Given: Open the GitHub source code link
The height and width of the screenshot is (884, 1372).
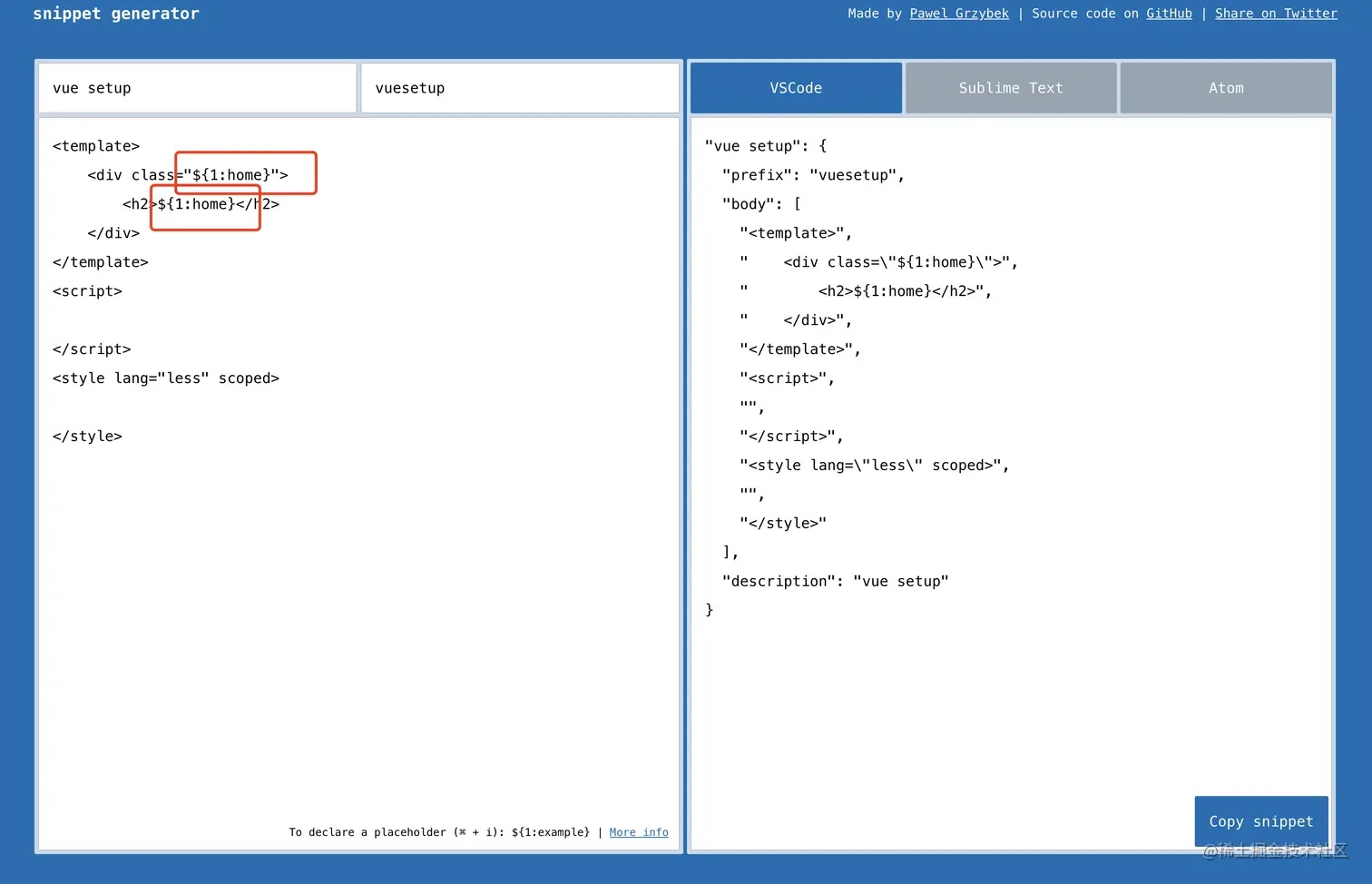Looking at the screenshot, I should coord(1169,14).
